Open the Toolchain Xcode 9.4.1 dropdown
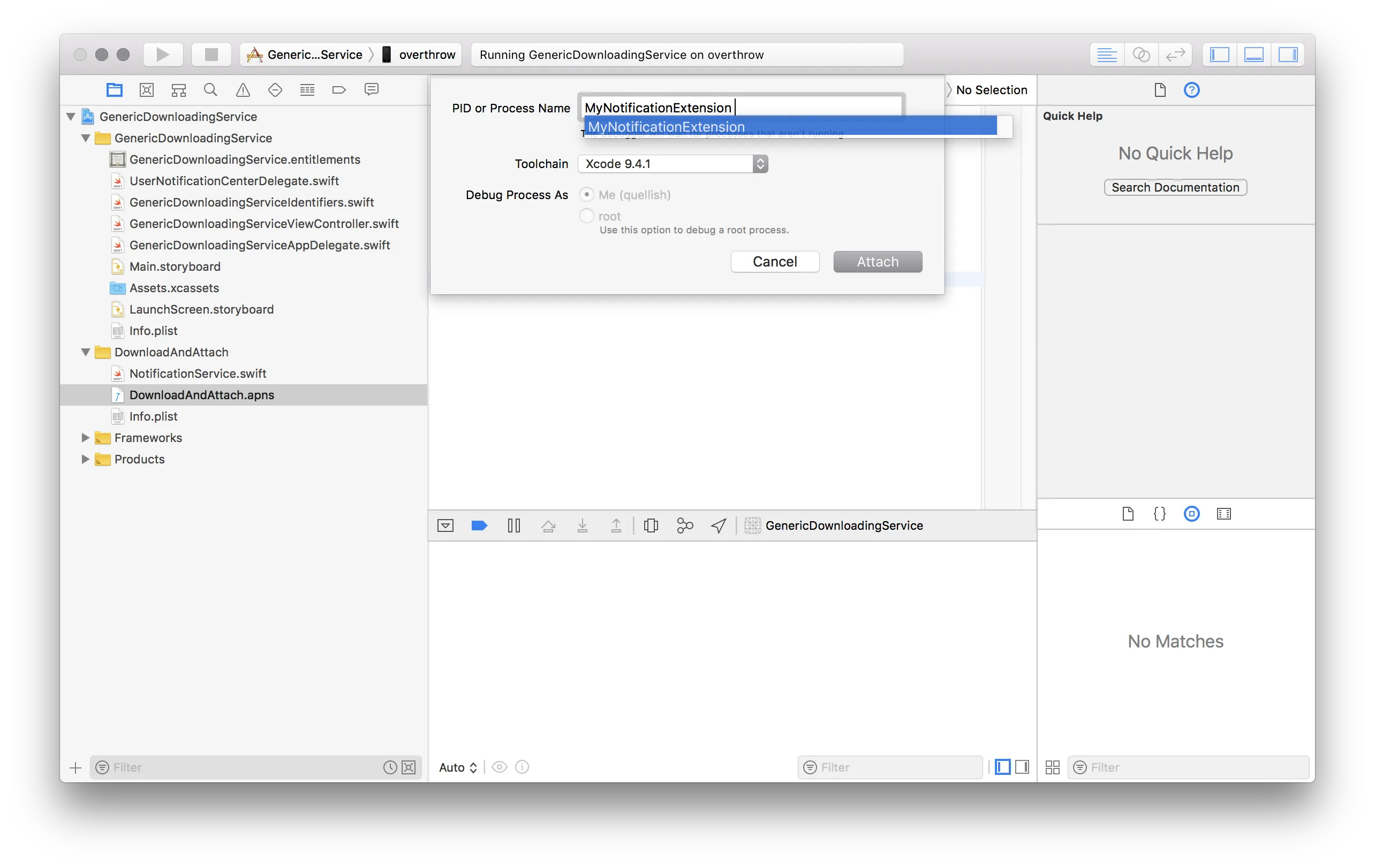Image resolution: width=1375 pixels, height=868 pixels. (x=673, y=164)
